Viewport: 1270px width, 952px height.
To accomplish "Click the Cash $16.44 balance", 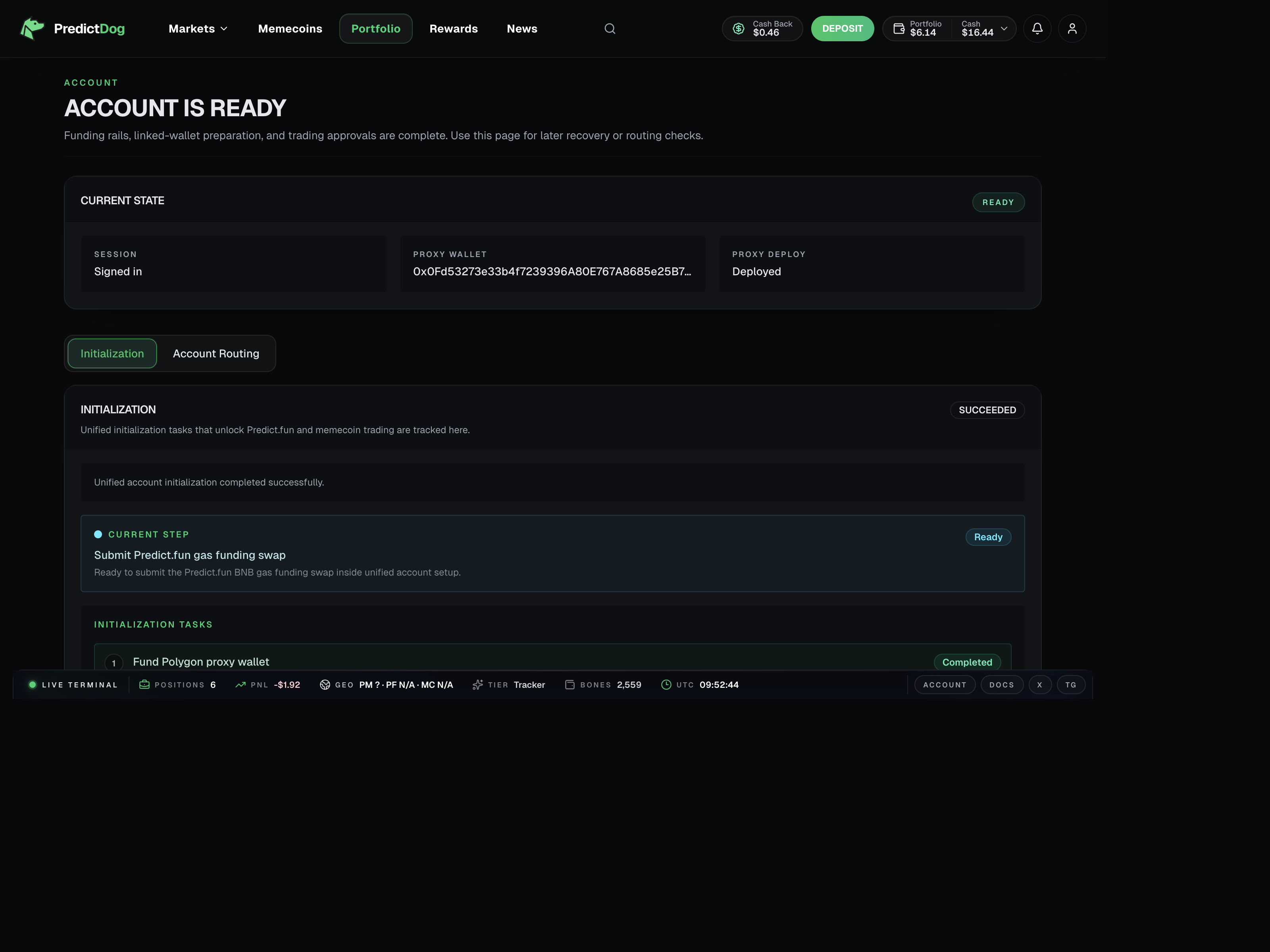I will coord(977,29).
